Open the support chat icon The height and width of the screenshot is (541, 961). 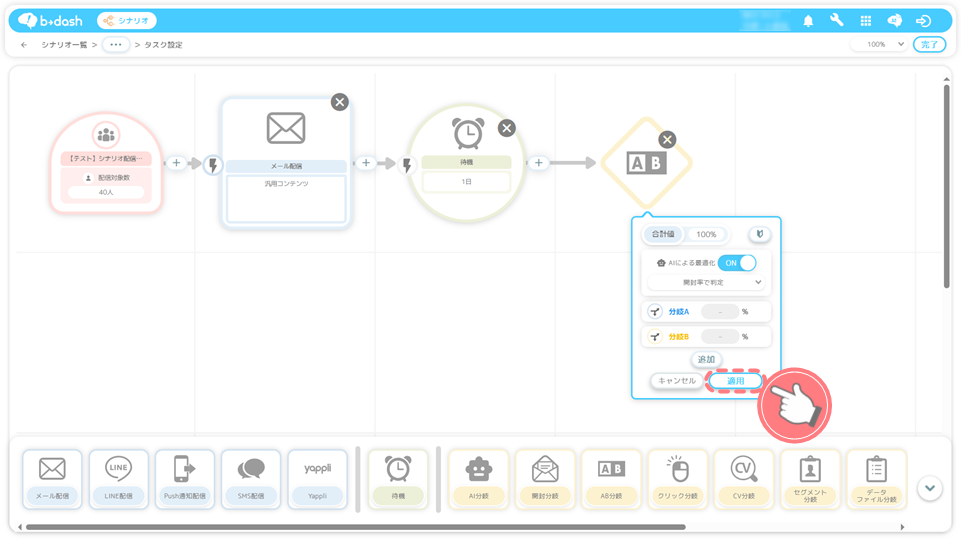tap(894, 21)
